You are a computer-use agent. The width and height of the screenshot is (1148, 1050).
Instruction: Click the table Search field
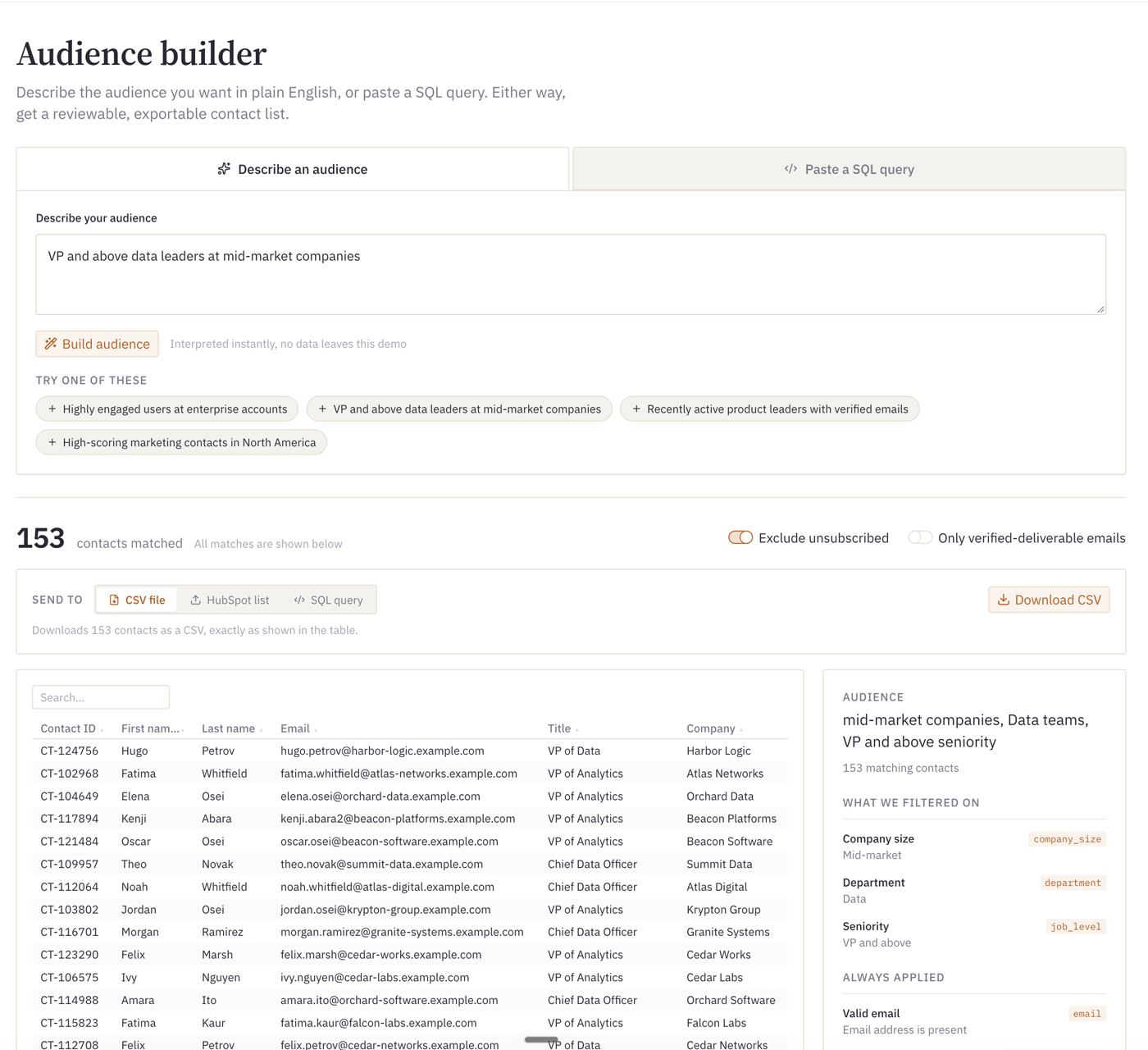(x=101, y=697)
